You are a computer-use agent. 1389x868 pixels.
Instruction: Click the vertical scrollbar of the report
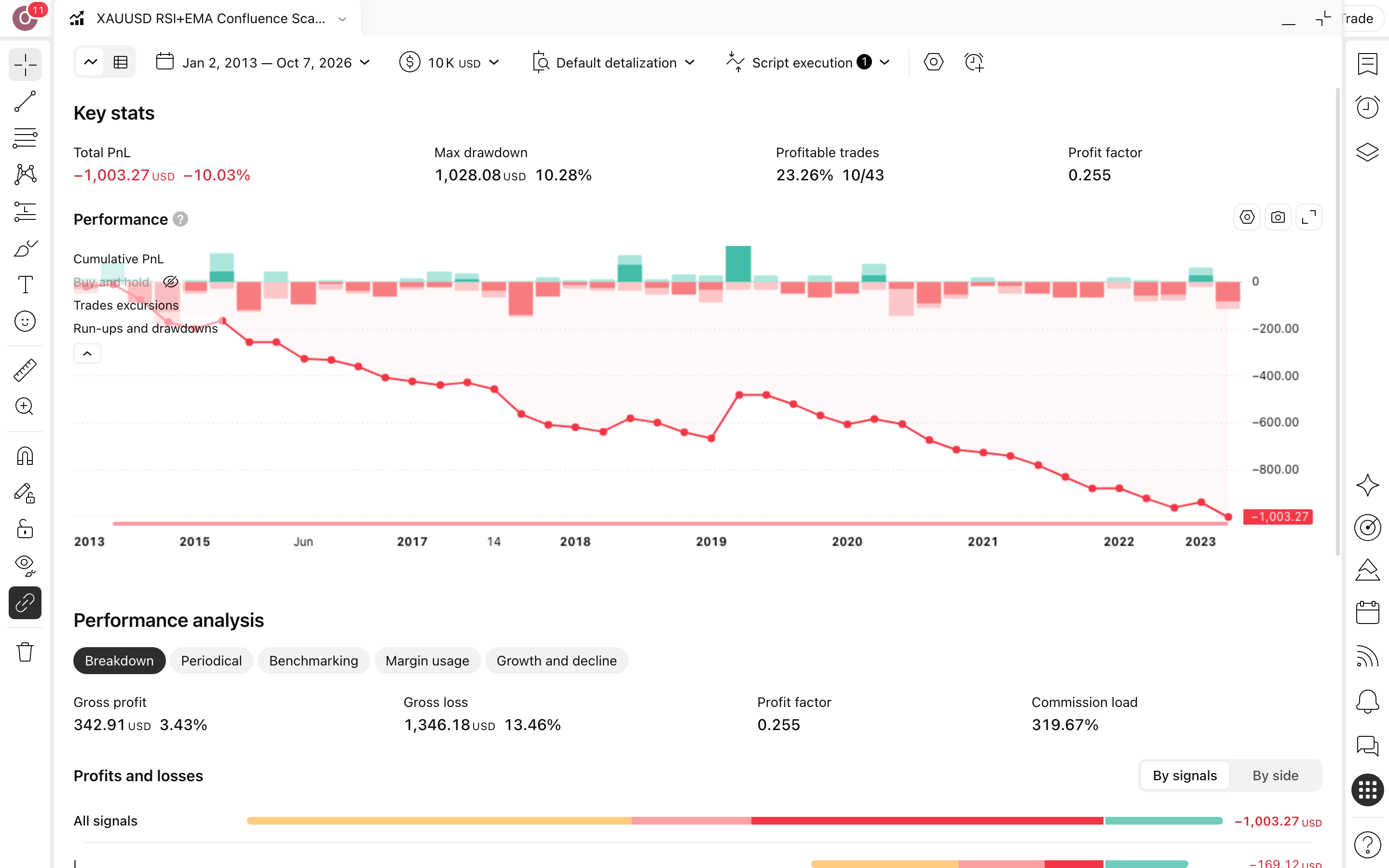[1337, 322]
